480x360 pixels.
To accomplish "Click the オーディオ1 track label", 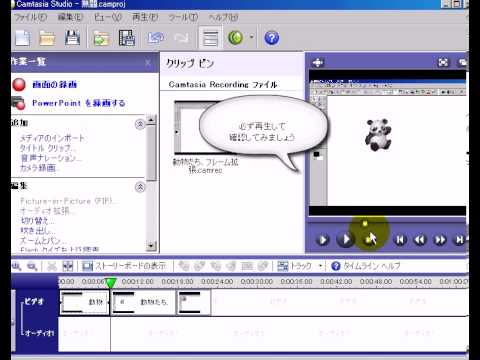I will [x=40, y=333].
